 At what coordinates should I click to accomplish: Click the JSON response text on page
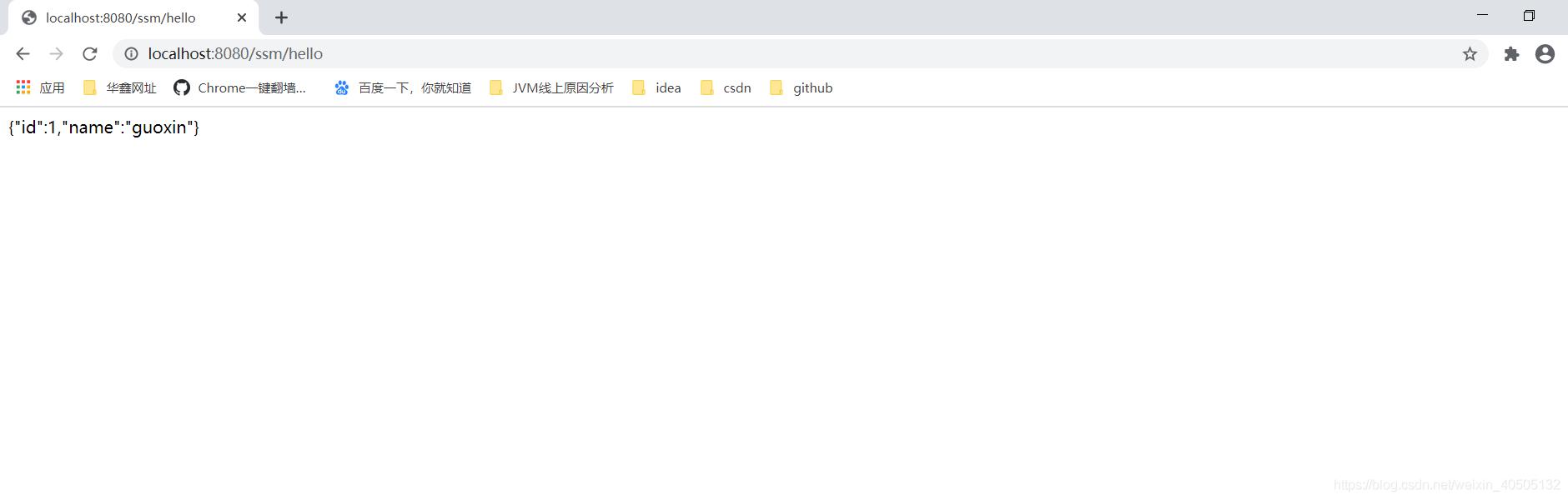pos(104,127)
